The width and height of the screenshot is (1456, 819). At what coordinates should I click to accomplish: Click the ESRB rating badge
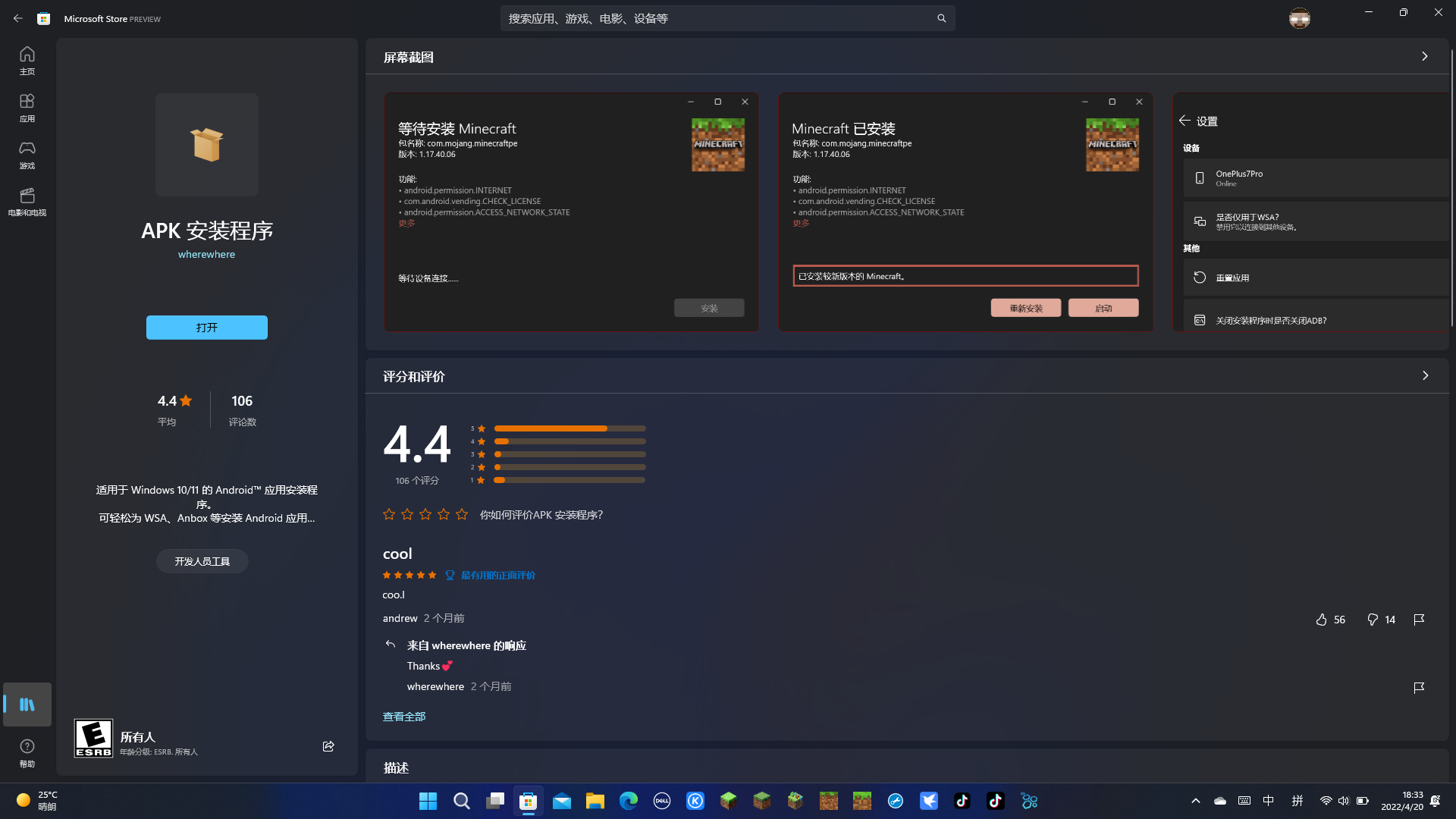click(93, 739)
